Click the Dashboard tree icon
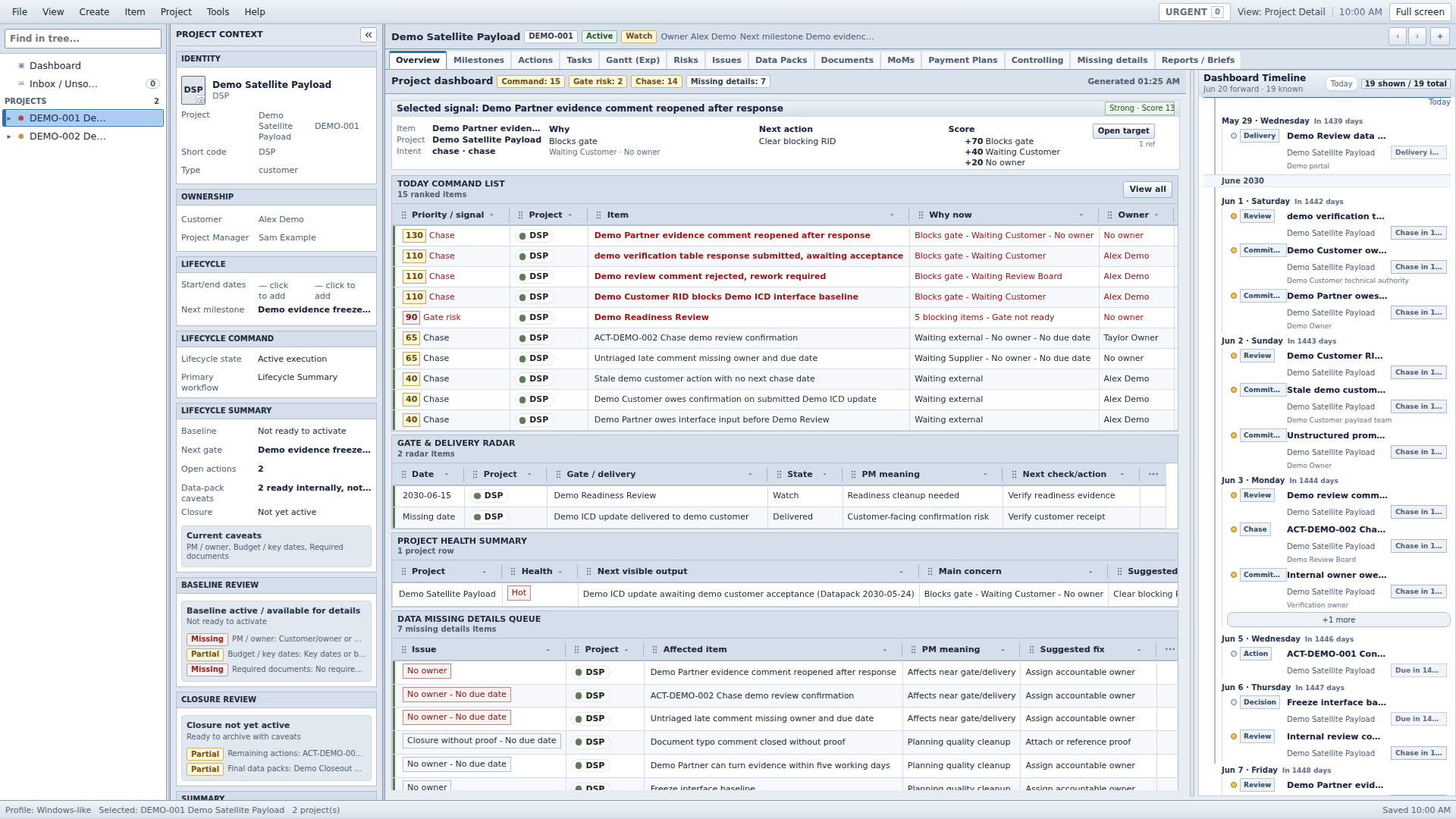The height and width of the screenshot is (819, 1456). click(x=21, y=66)
